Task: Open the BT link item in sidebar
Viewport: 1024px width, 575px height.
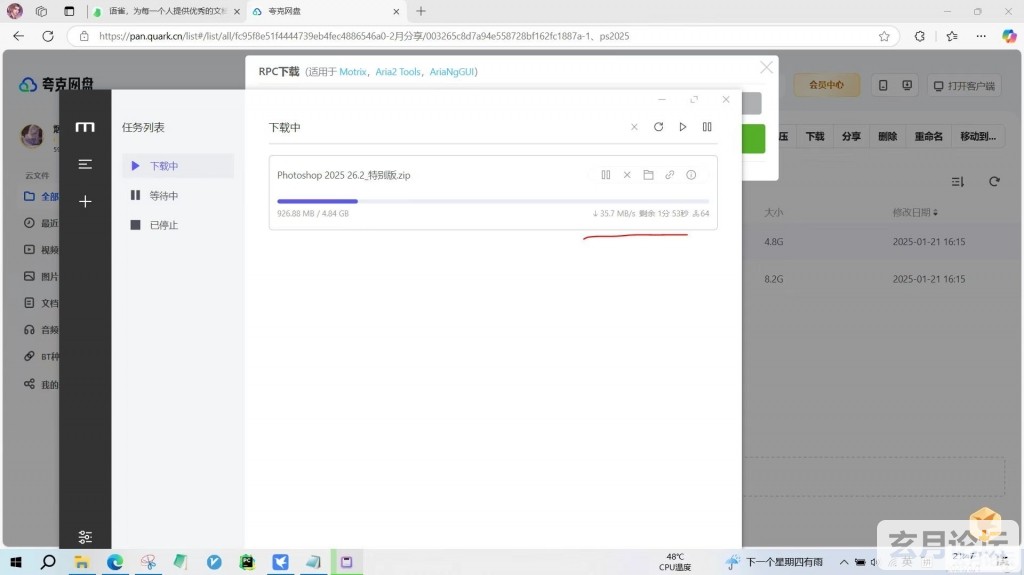Action: coord(40,357)
